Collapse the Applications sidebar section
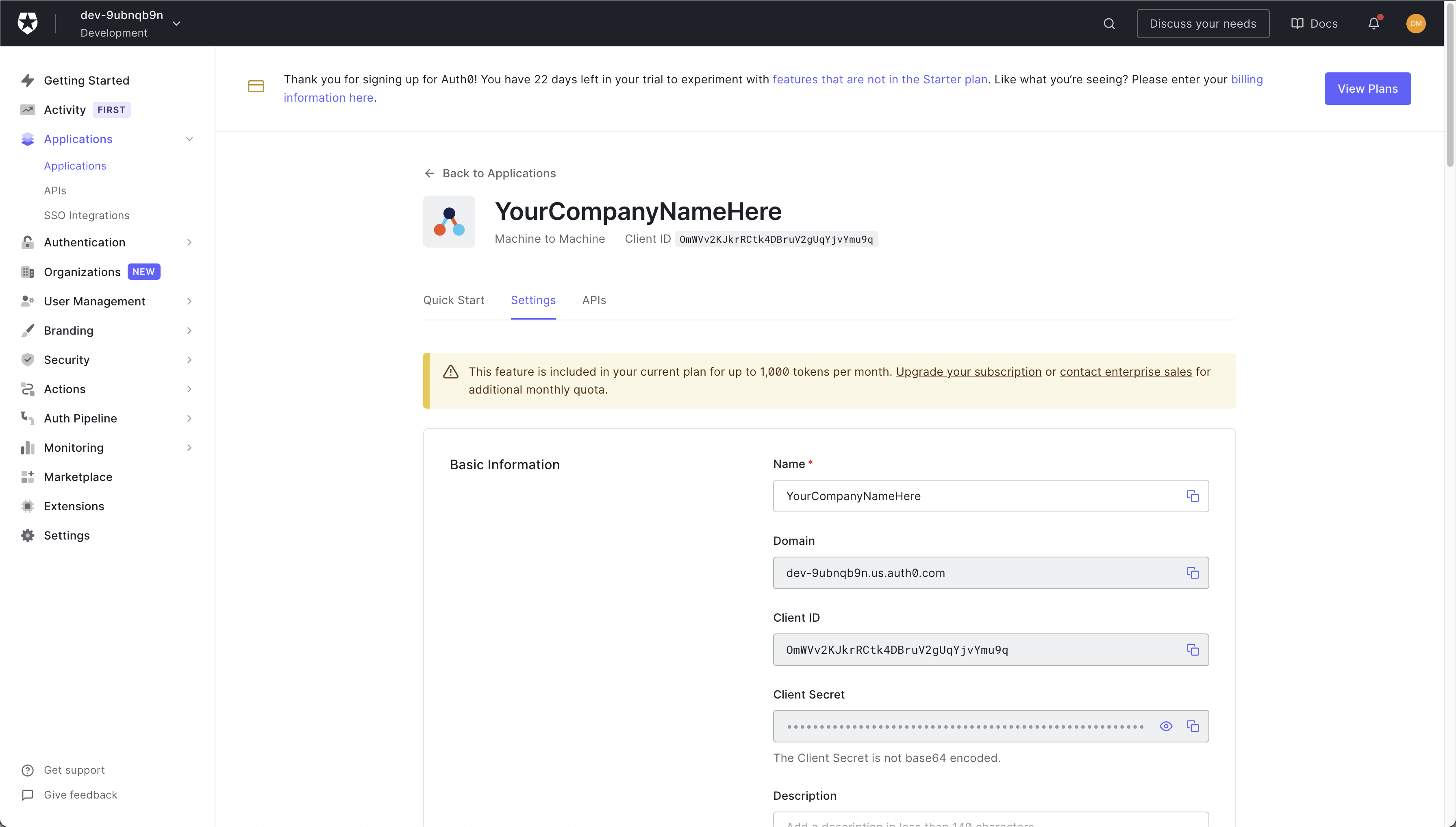Image resolution: width=1456 pixels, height=827 pixels. (189, 139)
